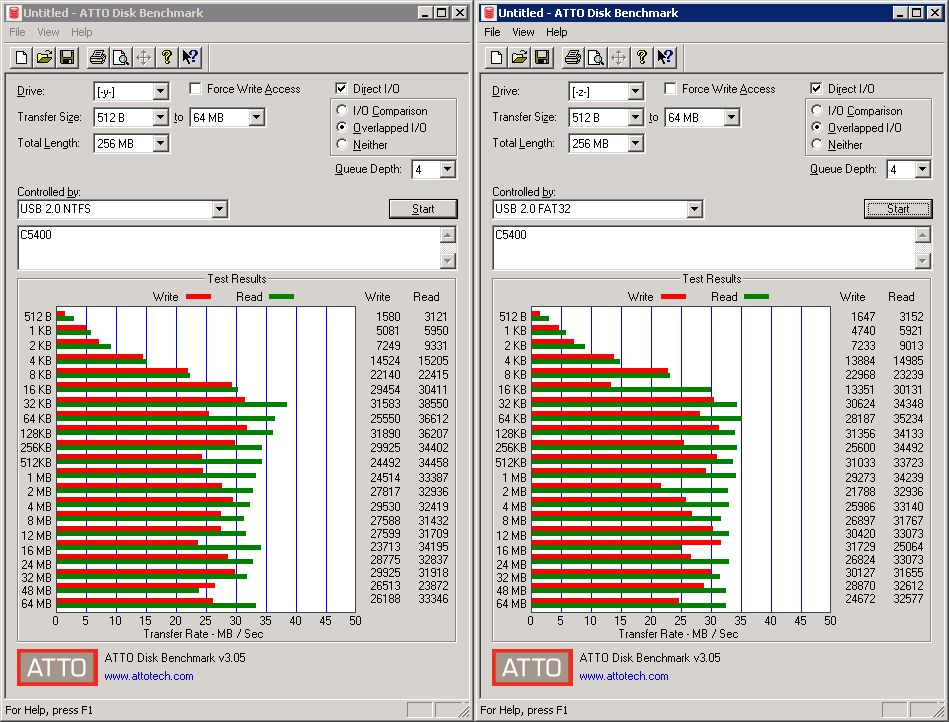This screenshot has width=949, height=722.
Task: Click Print icon in right ATTO window
Action: click(x=573, y=57)
